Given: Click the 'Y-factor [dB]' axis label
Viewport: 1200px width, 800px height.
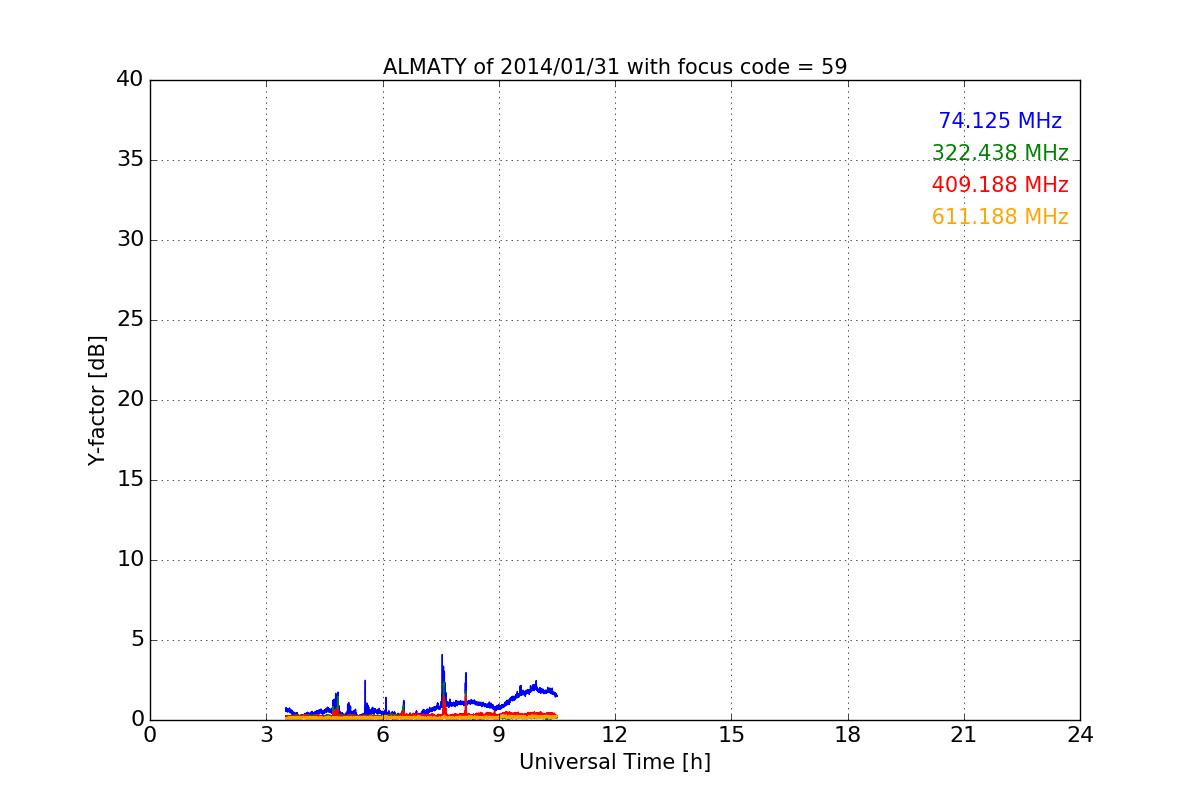Looking at the screenshot, I should pos(97,400).
